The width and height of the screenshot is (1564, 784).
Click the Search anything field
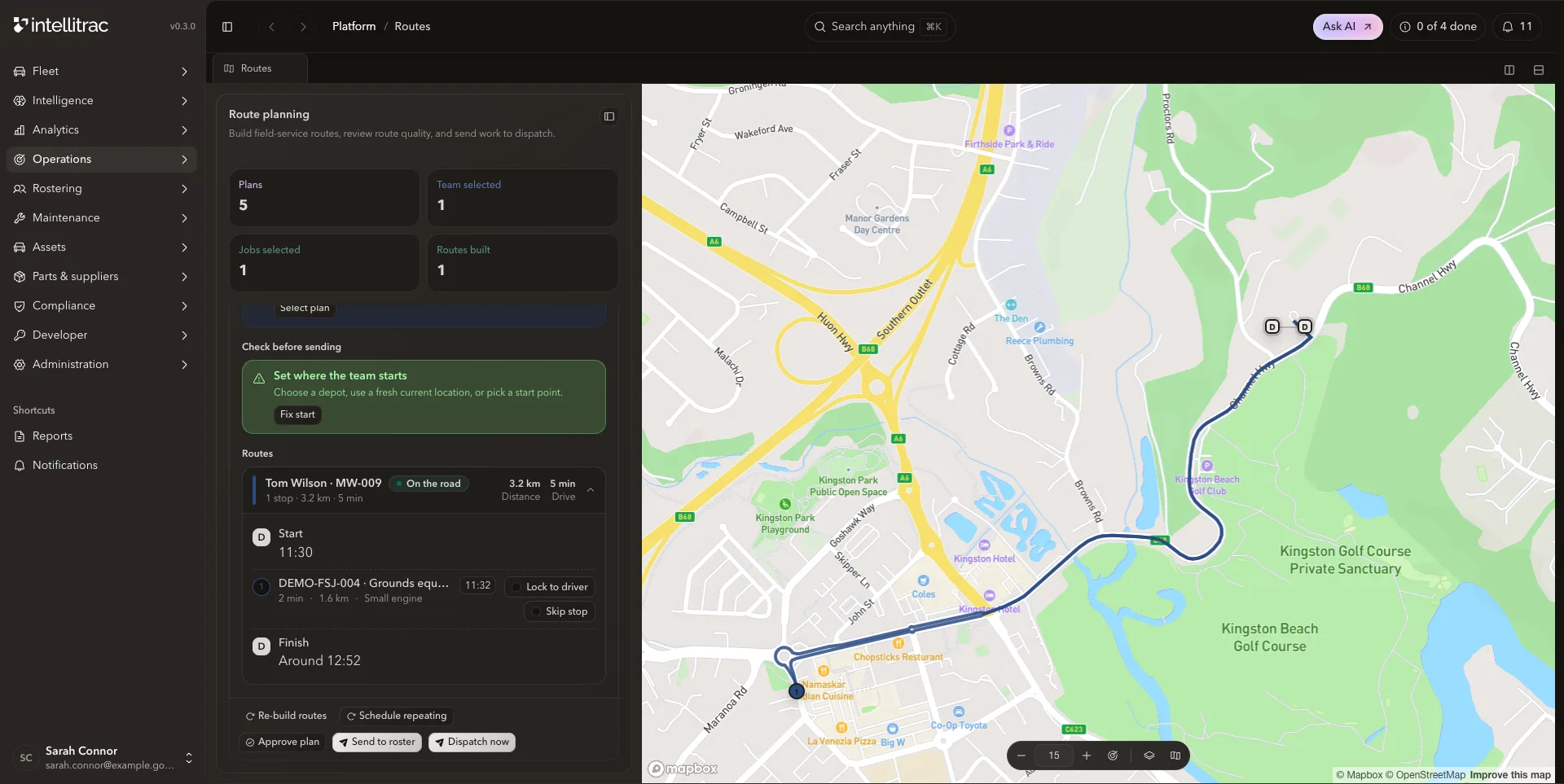point(880,27)
